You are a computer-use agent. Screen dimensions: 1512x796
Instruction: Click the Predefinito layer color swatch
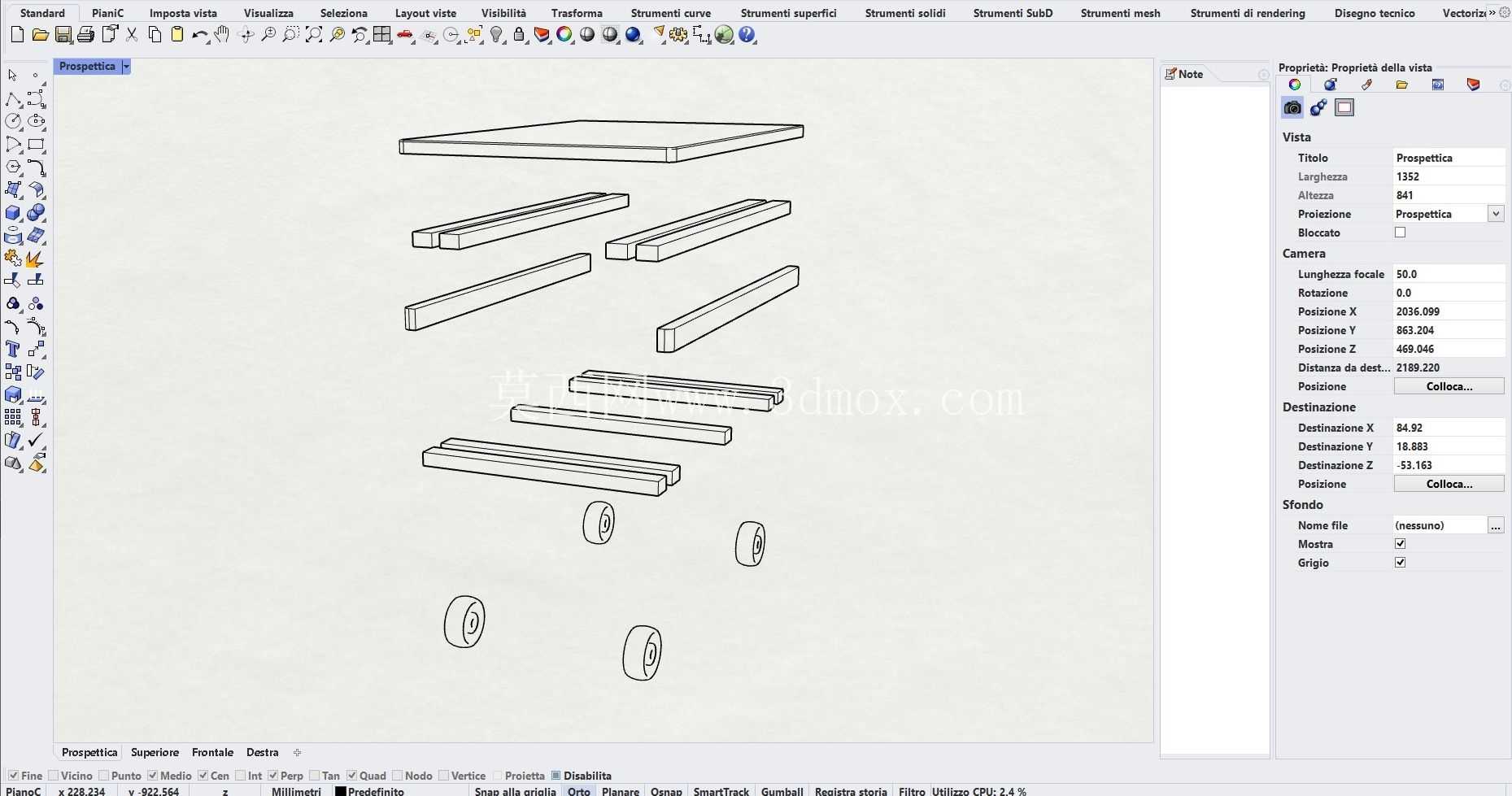(x=341, y=791)
